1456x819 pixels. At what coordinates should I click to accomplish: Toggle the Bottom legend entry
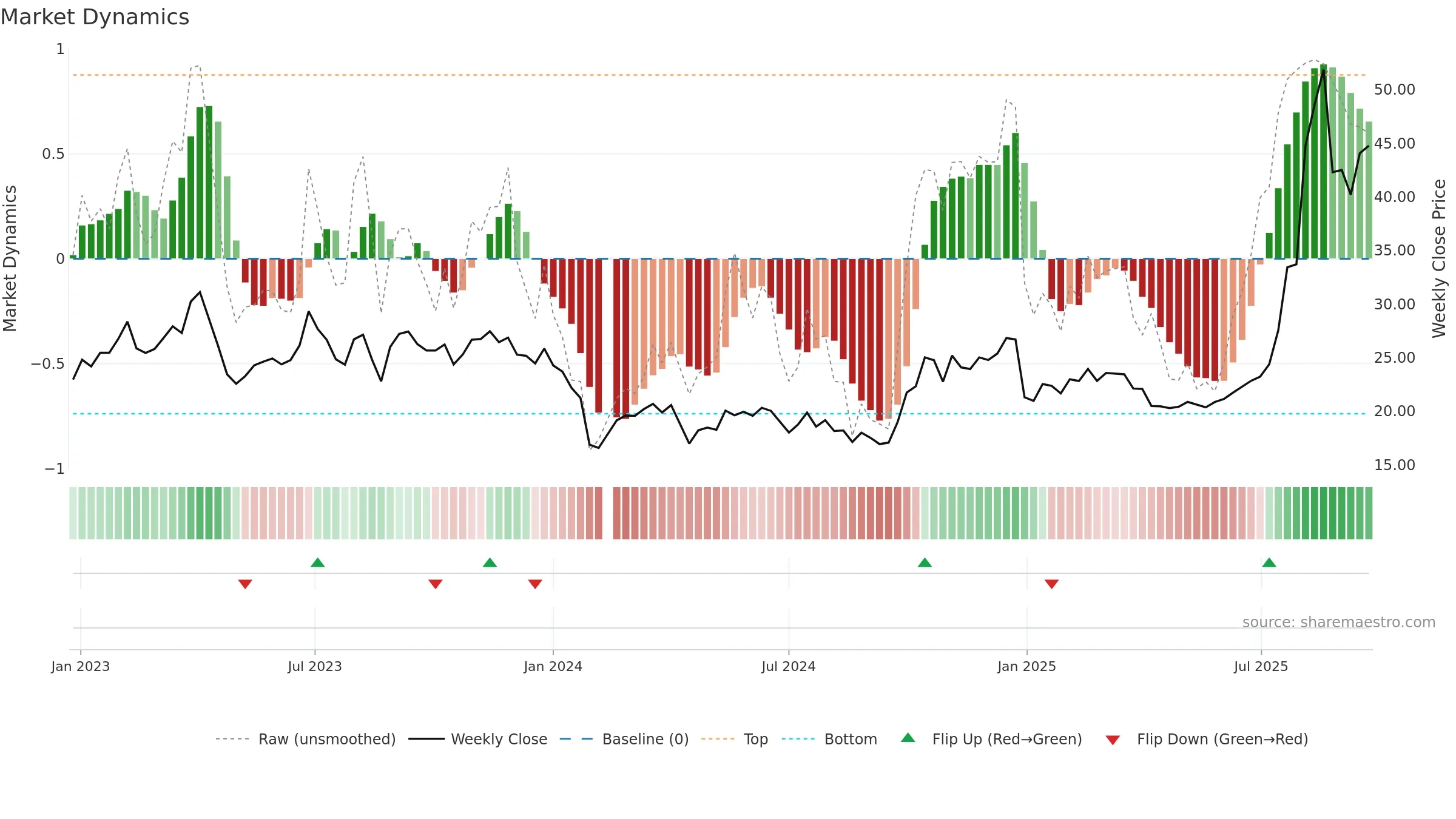click(829, 739)
